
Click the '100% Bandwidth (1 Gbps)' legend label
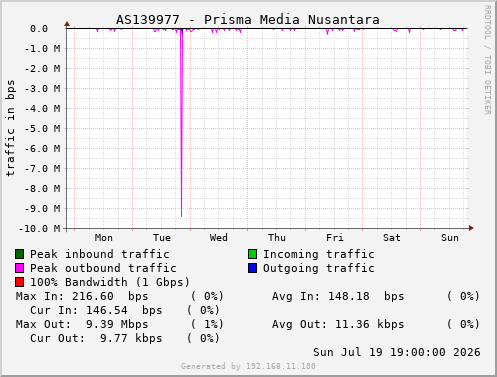click(110, 282)
